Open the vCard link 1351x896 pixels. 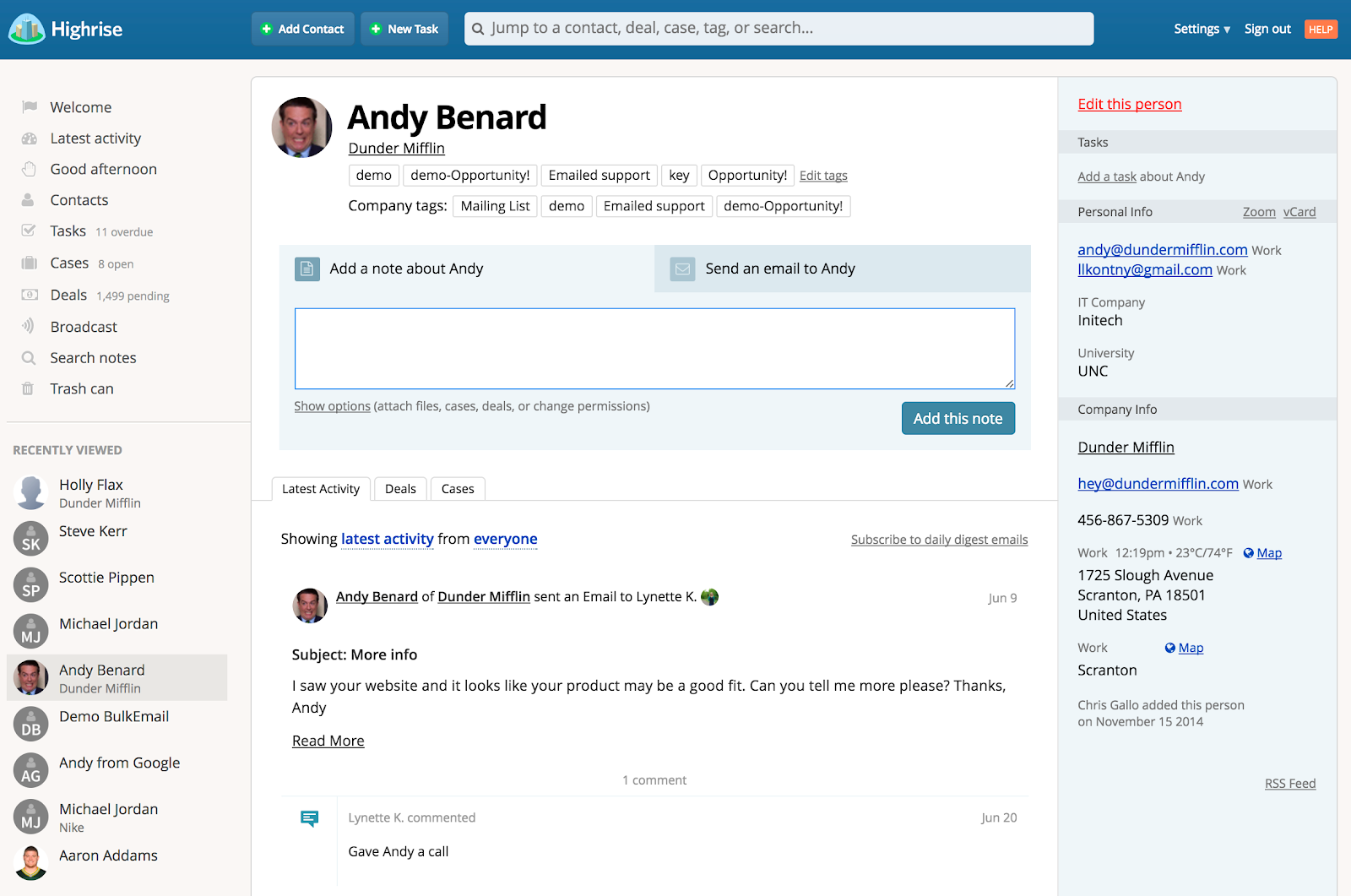[1299, 212]
